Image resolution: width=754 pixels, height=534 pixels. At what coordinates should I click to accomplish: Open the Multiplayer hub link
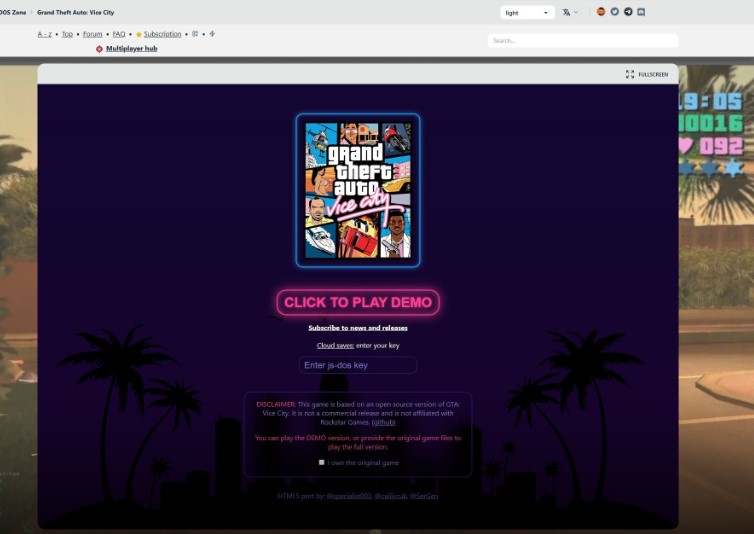point(131,49)
